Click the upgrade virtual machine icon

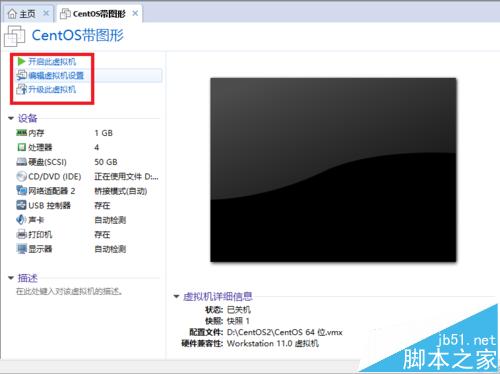22,89
